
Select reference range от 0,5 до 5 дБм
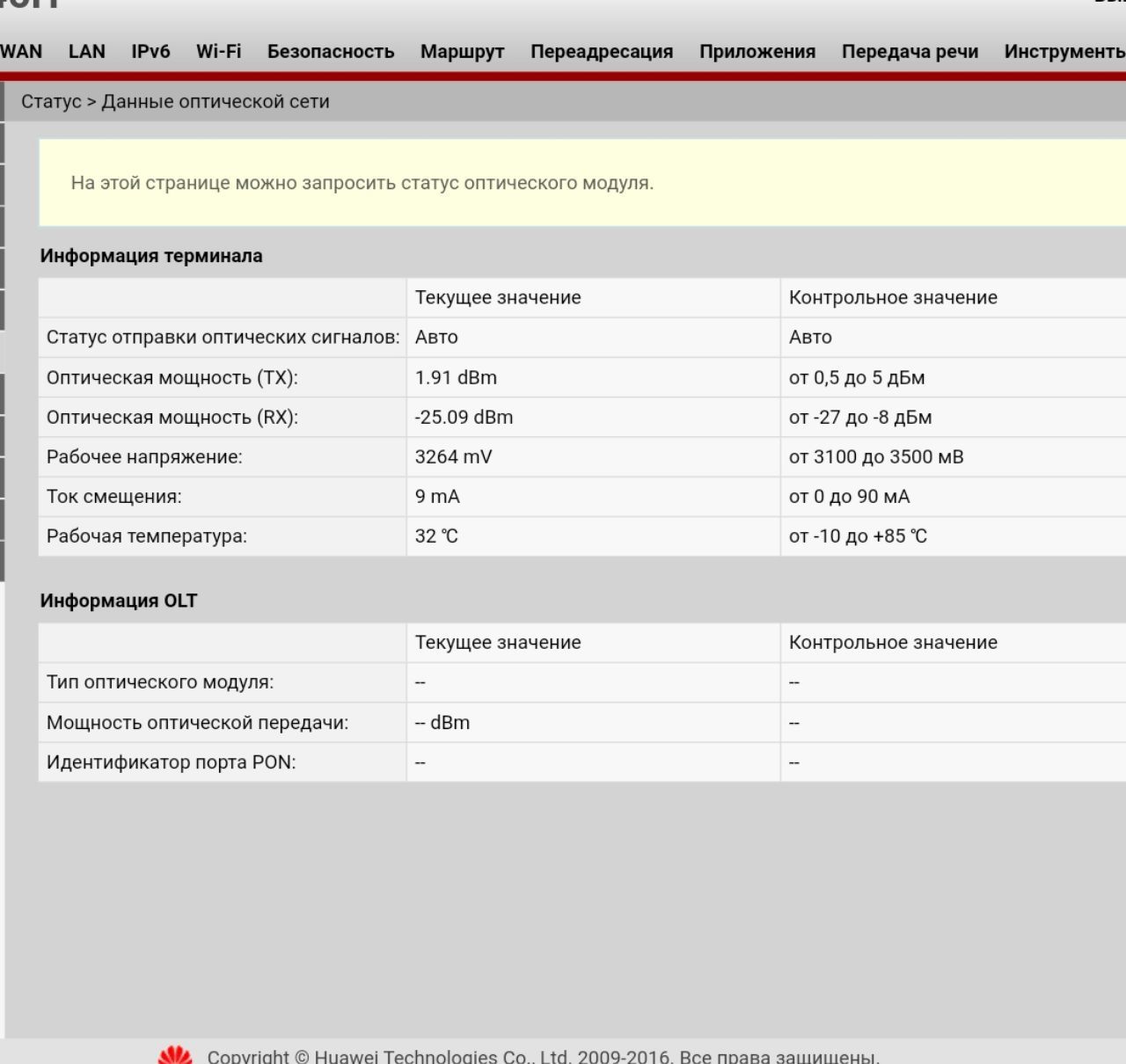[x=857, y=377]
